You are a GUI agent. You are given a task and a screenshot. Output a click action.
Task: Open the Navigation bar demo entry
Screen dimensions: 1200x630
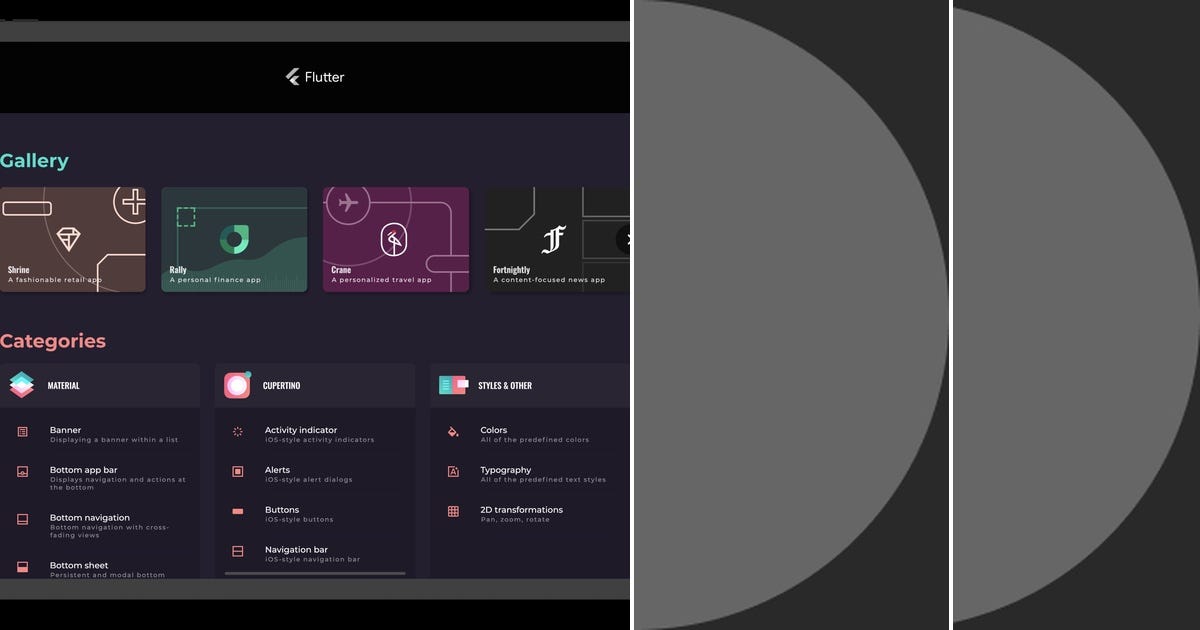(315, 553)
